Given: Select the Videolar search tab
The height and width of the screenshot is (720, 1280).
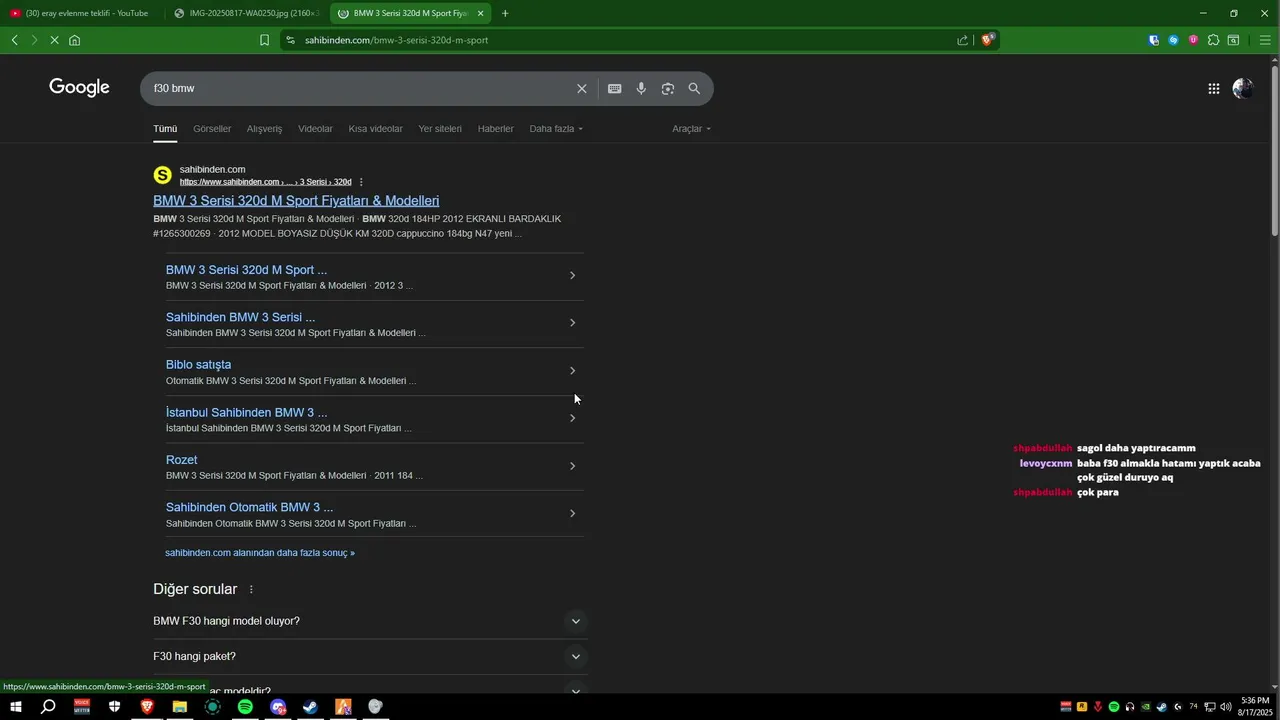Looking at the screenshot, I should click(x=315, y=129).
